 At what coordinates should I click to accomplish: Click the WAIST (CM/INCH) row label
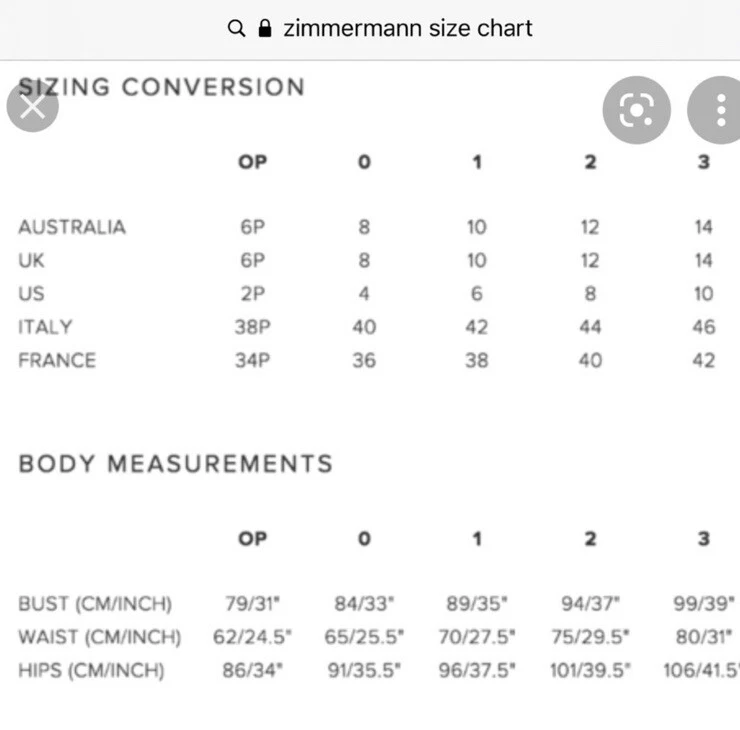coord(100,637)
